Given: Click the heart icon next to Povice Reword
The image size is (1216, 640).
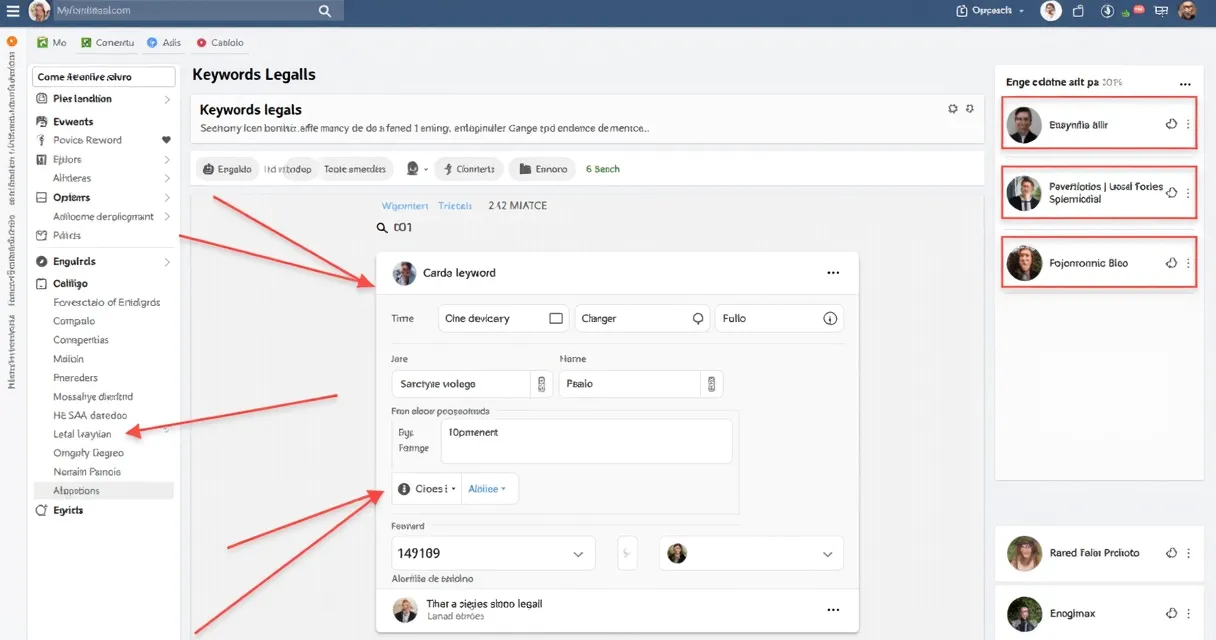Looking at the screenshot, I should click(x=166, y=140).
